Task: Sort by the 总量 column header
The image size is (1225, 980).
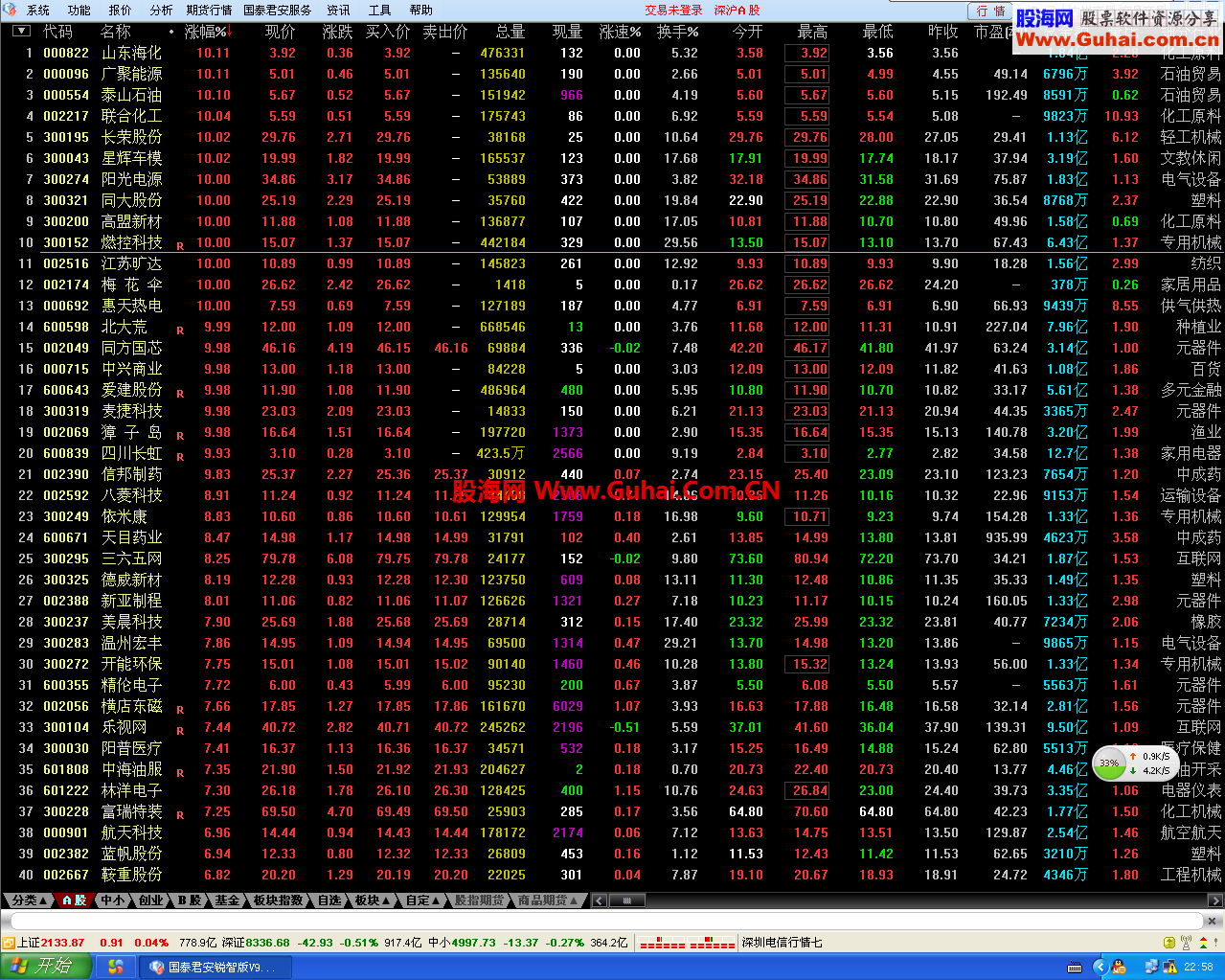Action: tap(510, 32)
